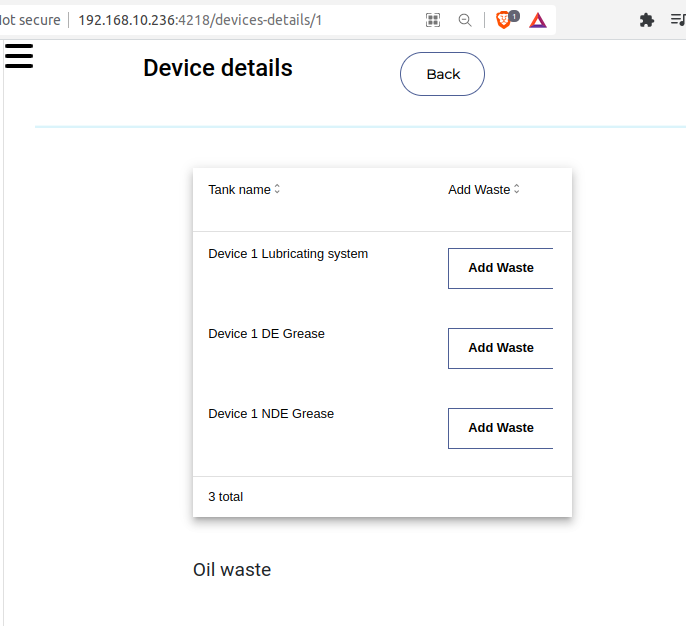Click the QR code icon in address bar
The width and height of the screenshot is (686, 626).
(433, 20)
